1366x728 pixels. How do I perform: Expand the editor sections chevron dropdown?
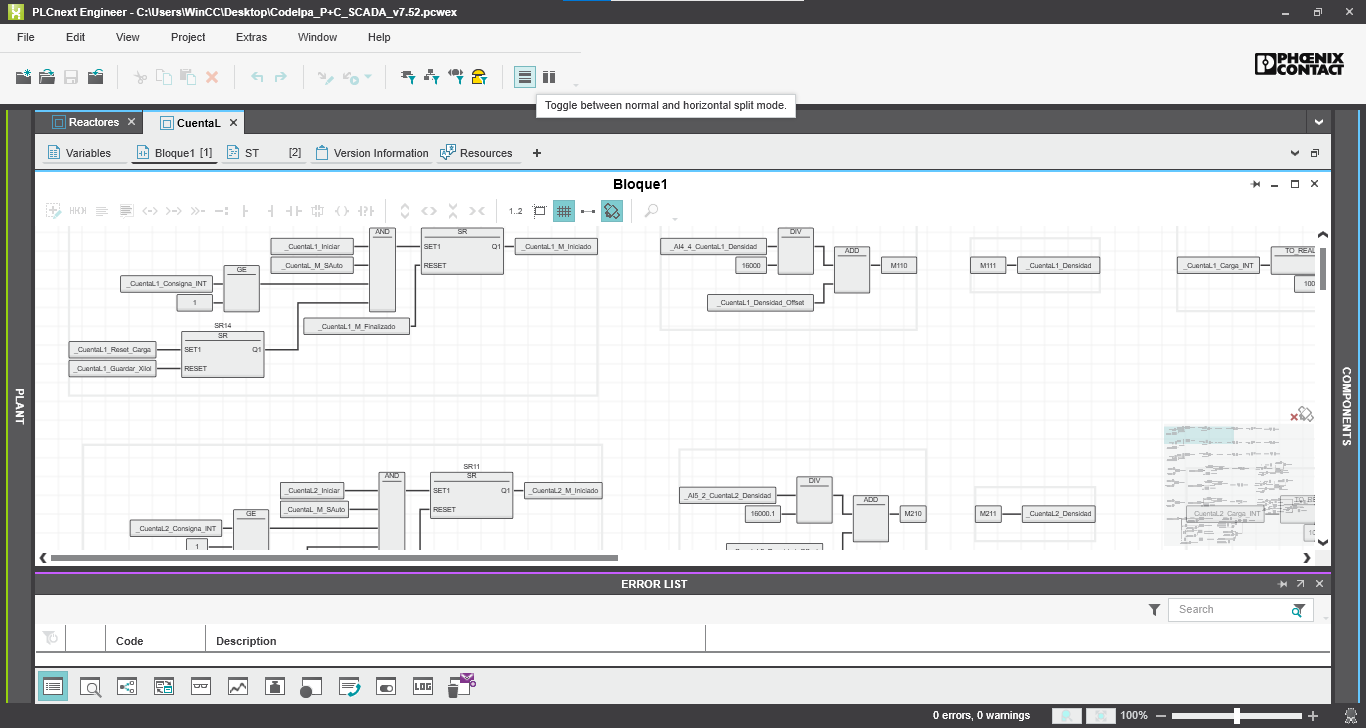pos(1295,153)
